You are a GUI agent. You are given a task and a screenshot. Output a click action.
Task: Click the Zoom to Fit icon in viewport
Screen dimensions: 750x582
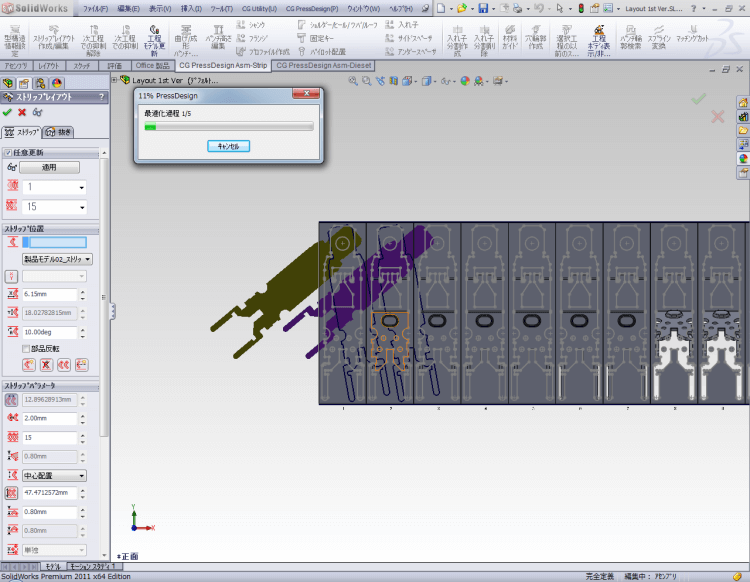pyautogui.click(x=353, y=81)
